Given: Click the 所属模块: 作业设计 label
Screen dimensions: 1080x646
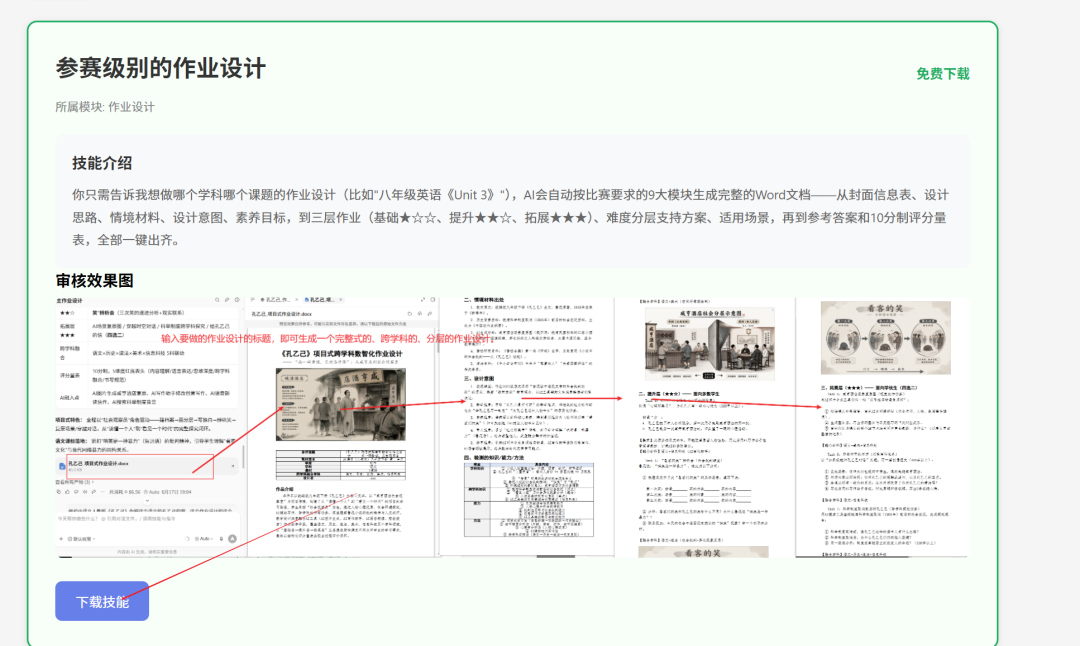Looking at the screenshot, I should coord(105,107).
